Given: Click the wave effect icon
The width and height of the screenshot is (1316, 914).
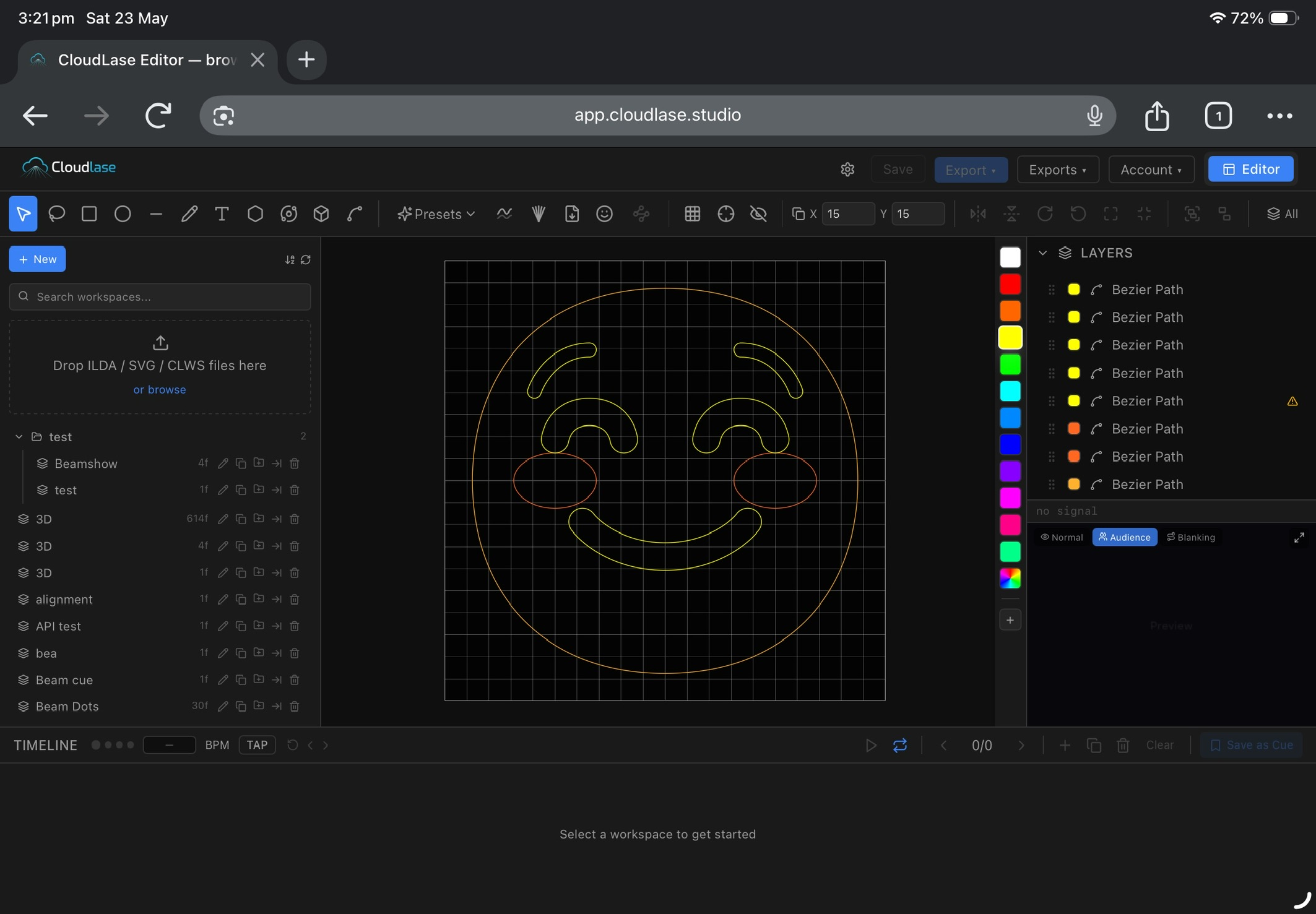Looking at the screenshot, I should (504, 214).
